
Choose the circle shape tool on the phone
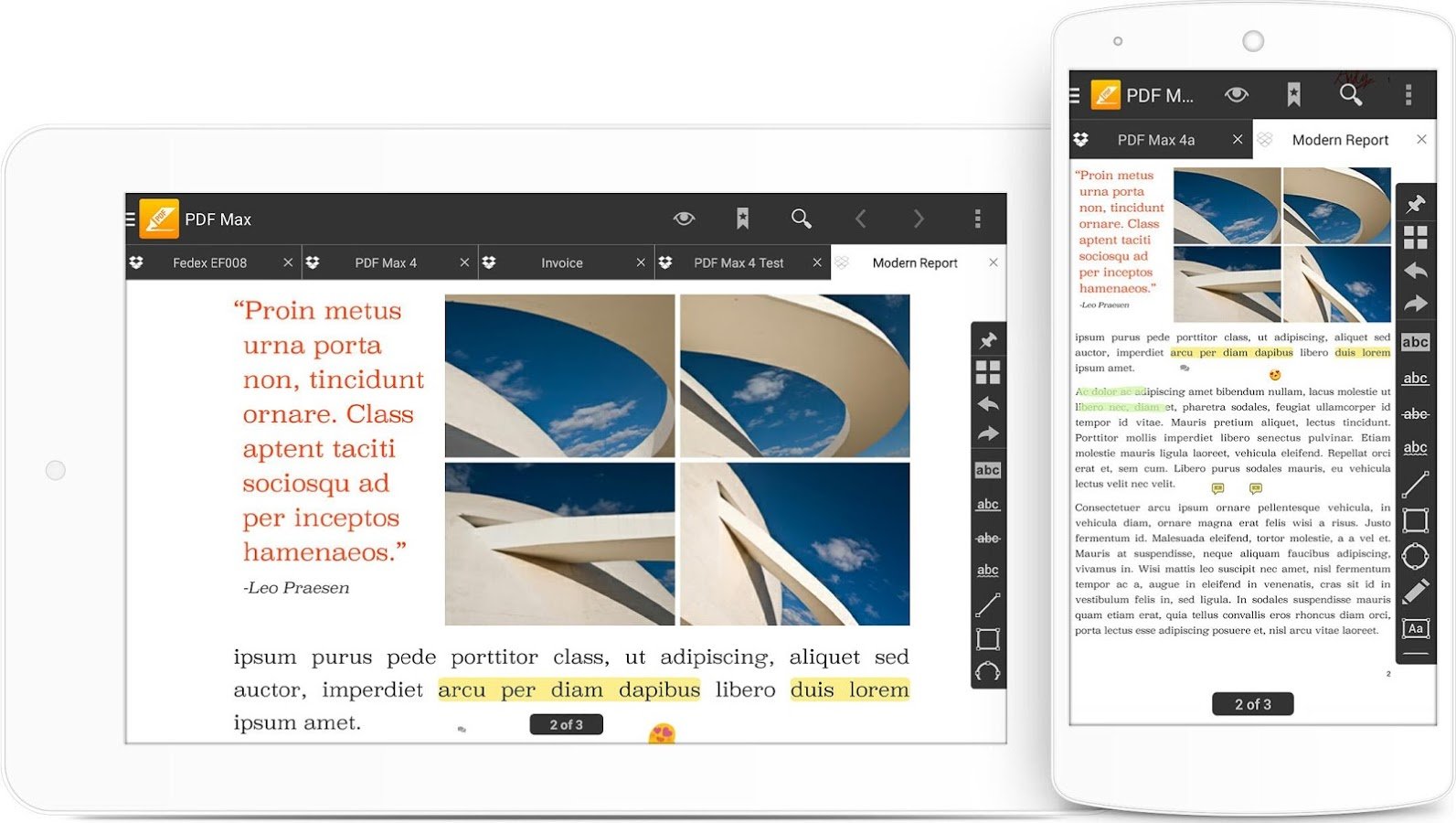click(1415, 555)
